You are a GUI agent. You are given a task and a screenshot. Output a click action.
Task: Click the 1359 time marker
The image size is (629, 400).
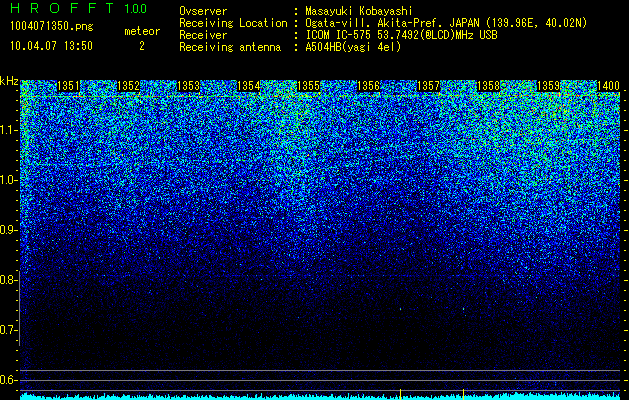point(548,86)
